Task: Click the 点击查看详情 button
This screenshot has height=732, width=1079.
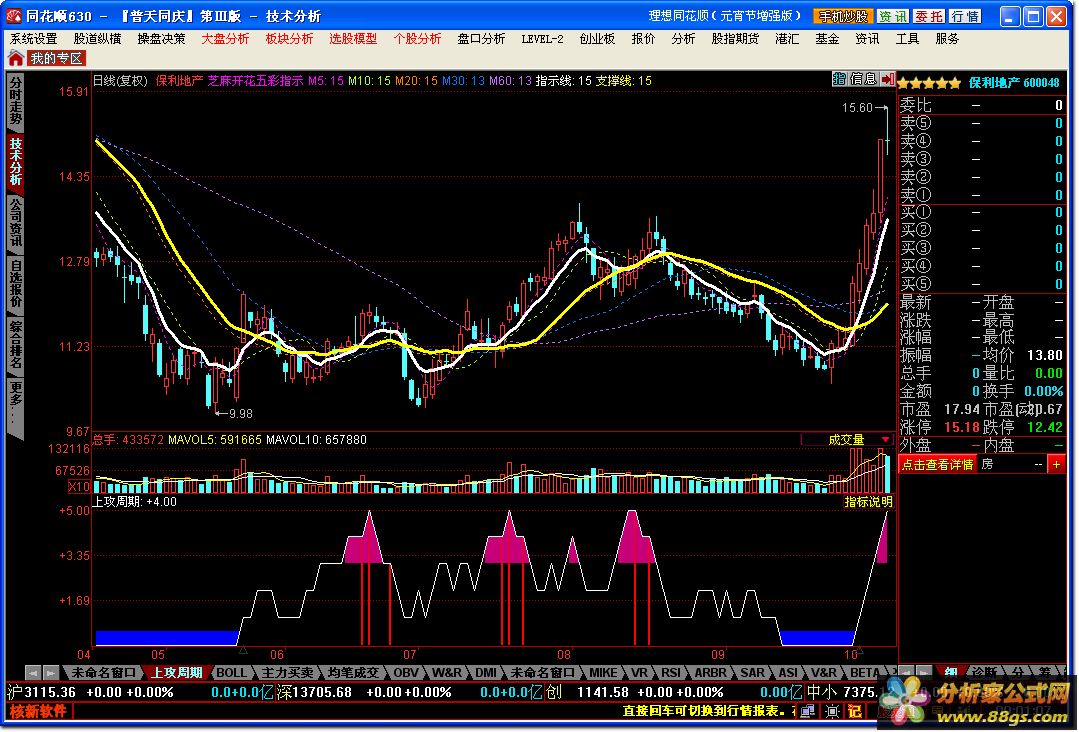Action: pos(937,465)
